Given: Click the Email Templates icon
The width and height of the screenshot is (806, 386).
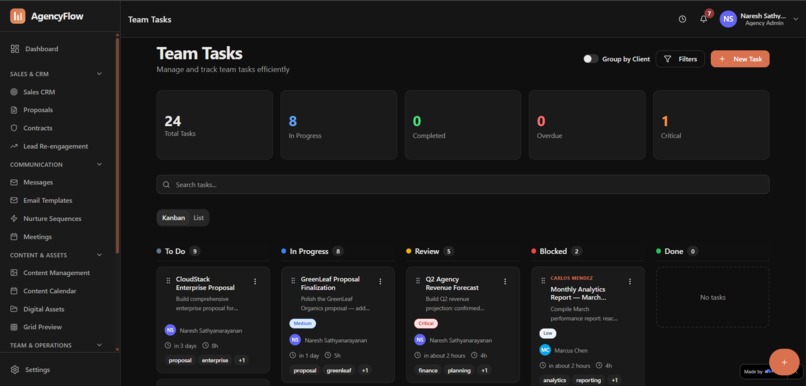Looking at the screenshot, I should click(x=14, y=200).
